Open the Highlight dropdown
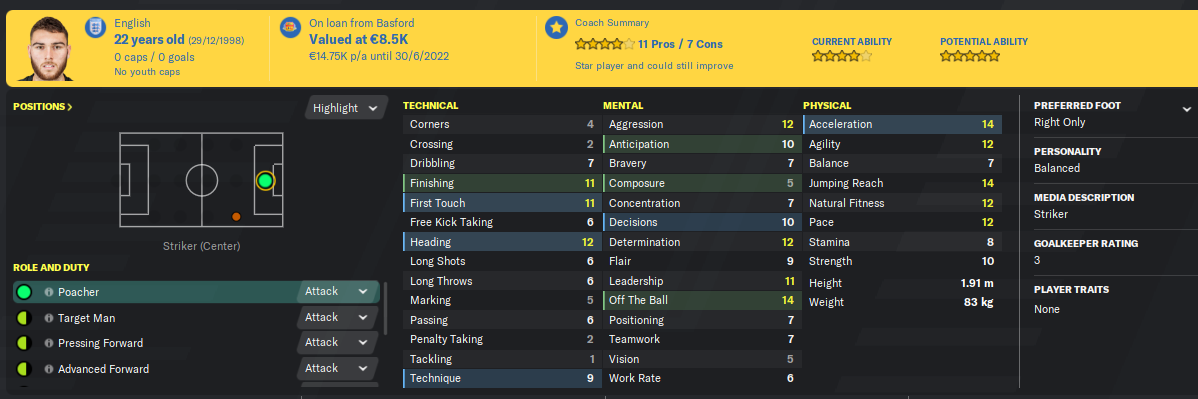 coord(345,108)
